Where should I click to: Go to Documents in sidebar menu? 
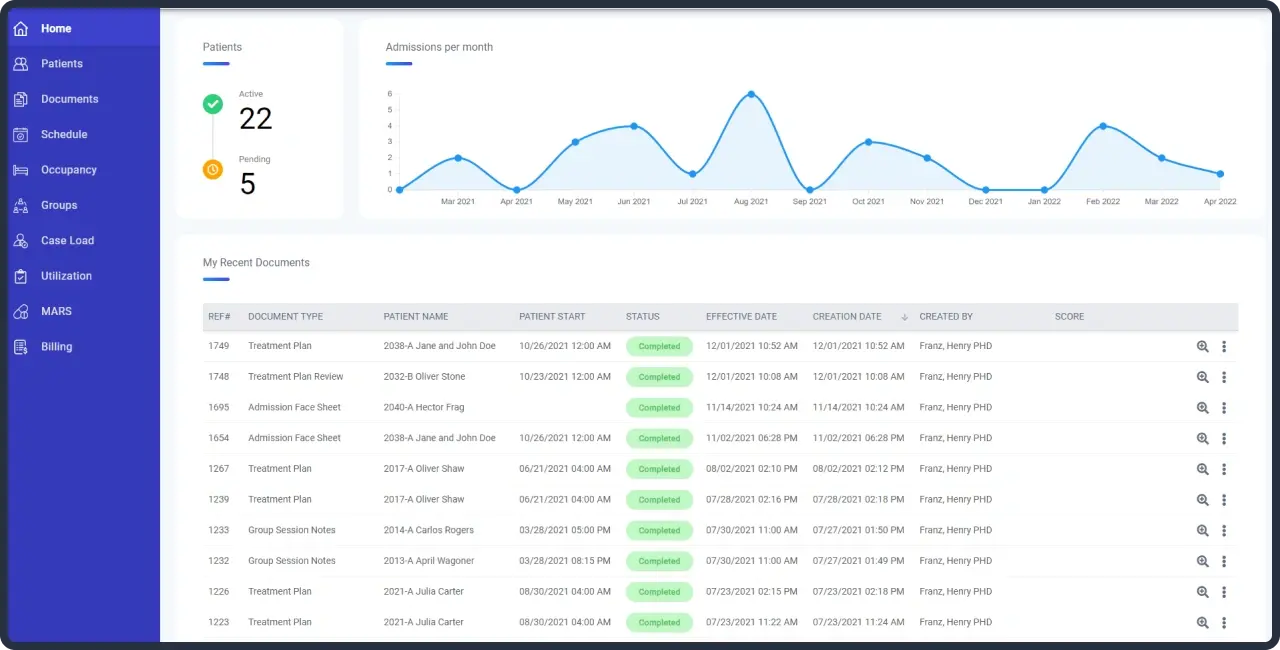[x=69, y=99]
